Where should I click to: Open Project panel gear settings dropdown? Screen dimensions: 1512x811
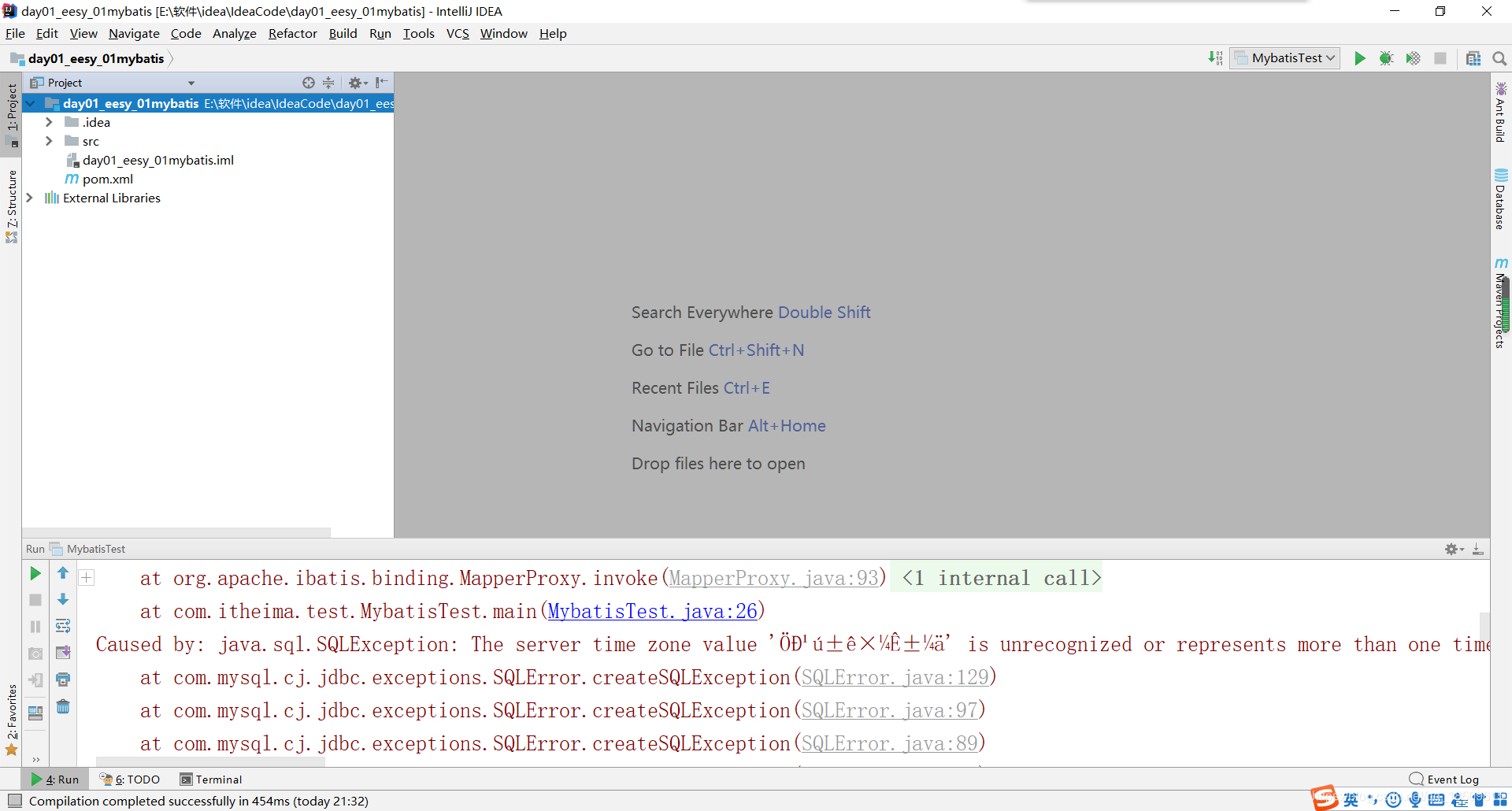click(x=358, y=83)
